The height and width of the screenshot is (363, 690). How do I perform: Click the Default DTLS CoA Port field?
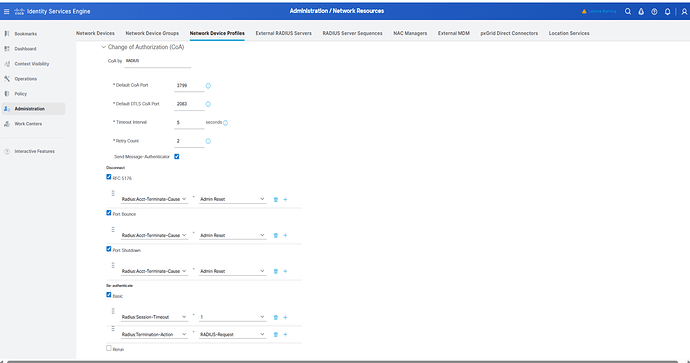coord(189,104)
